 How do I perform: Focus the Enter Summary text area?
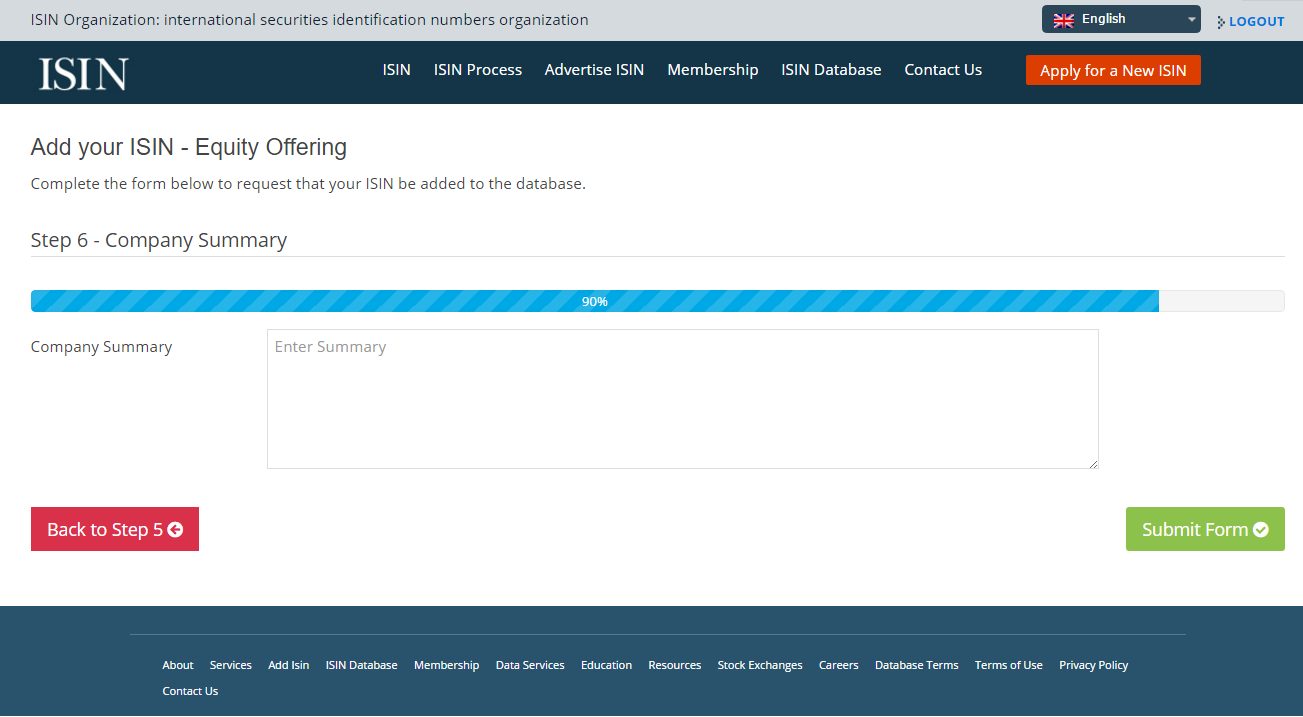coord(682,399)
